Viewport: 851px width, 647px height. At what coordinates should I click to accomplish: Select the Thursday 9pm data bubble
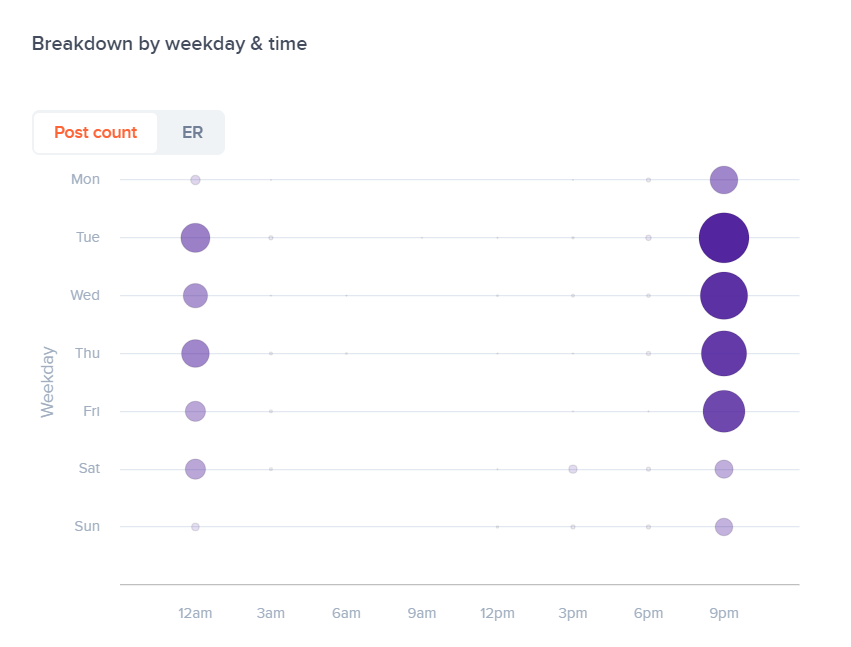(724, 353)
